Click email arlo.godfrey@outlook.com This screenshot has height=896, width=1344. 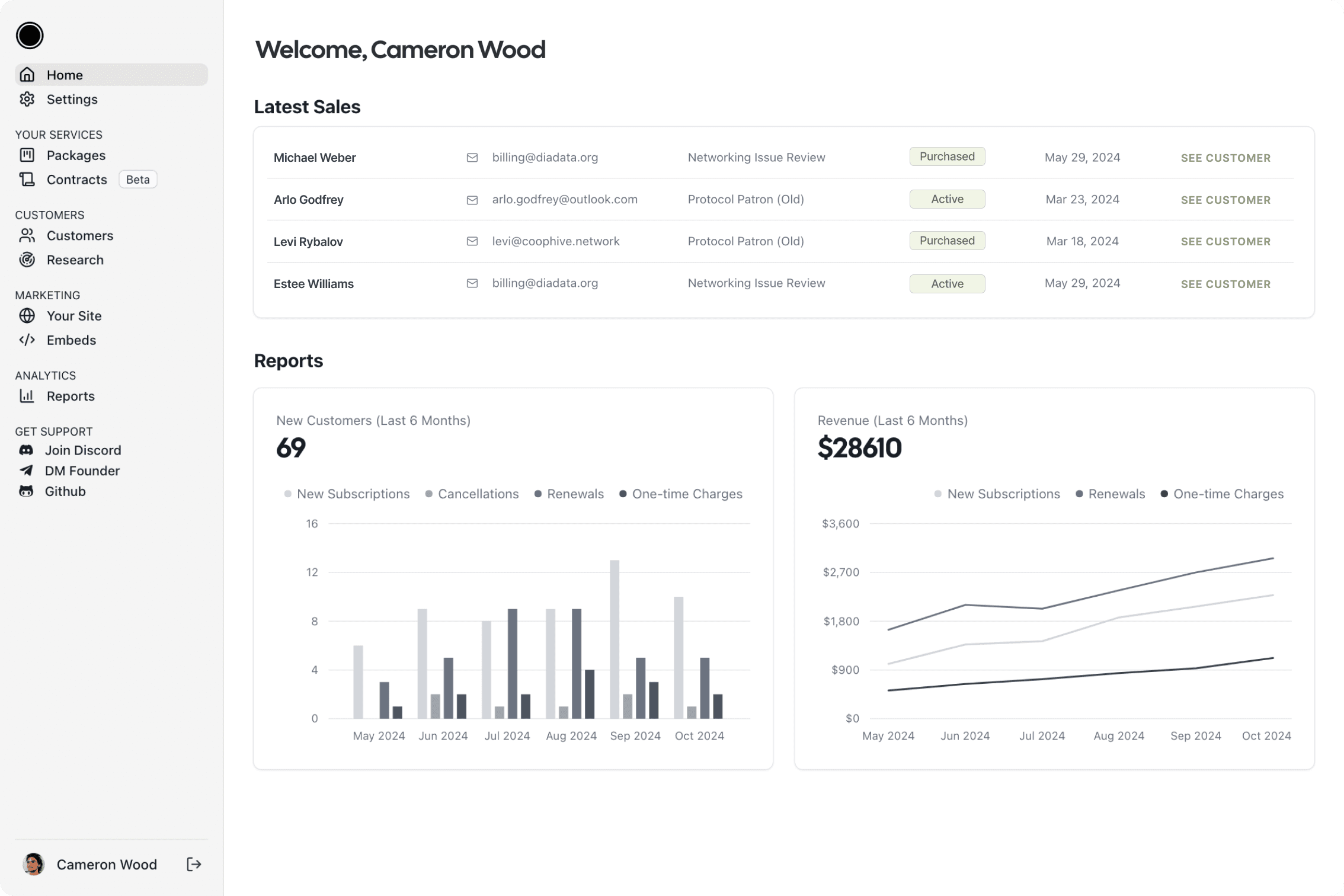[x=565, y=200]
